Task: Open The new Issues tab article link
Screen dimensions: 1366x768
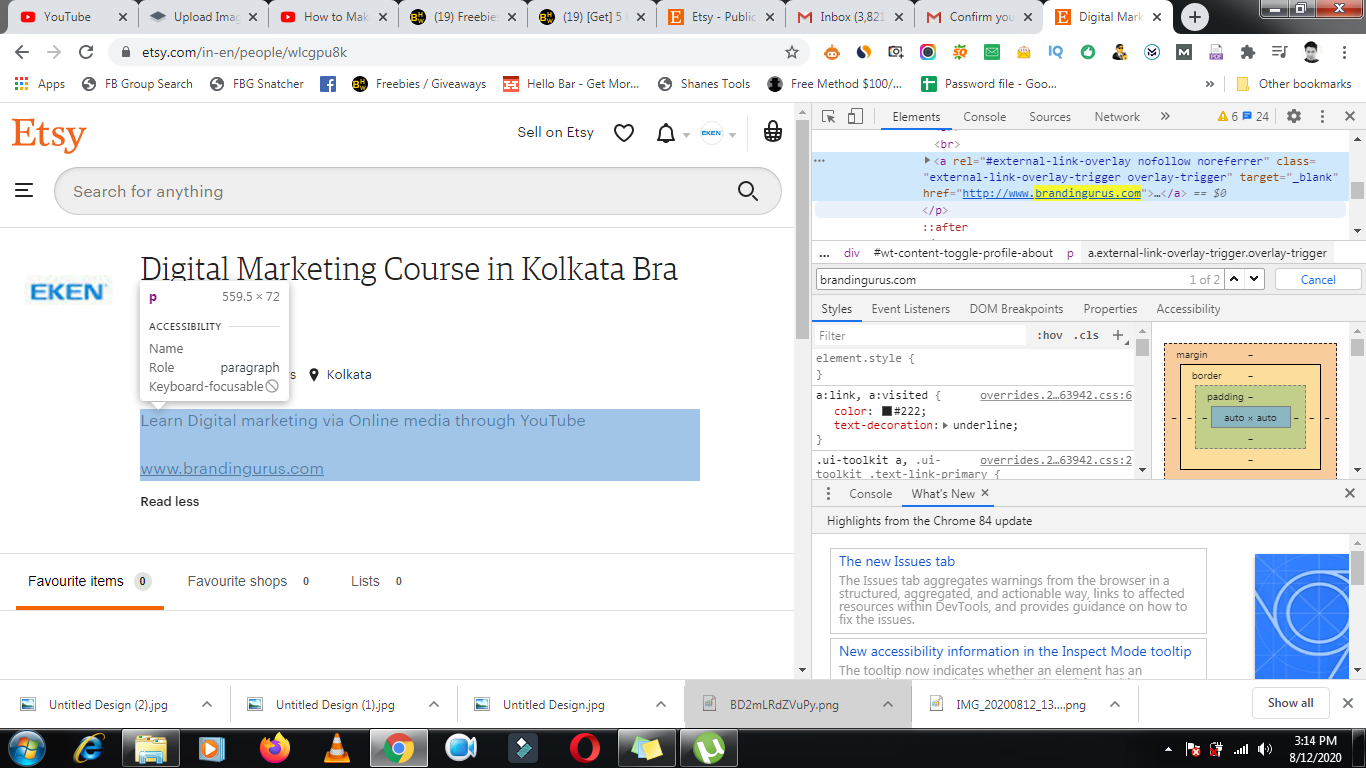Action: point(897,562)
